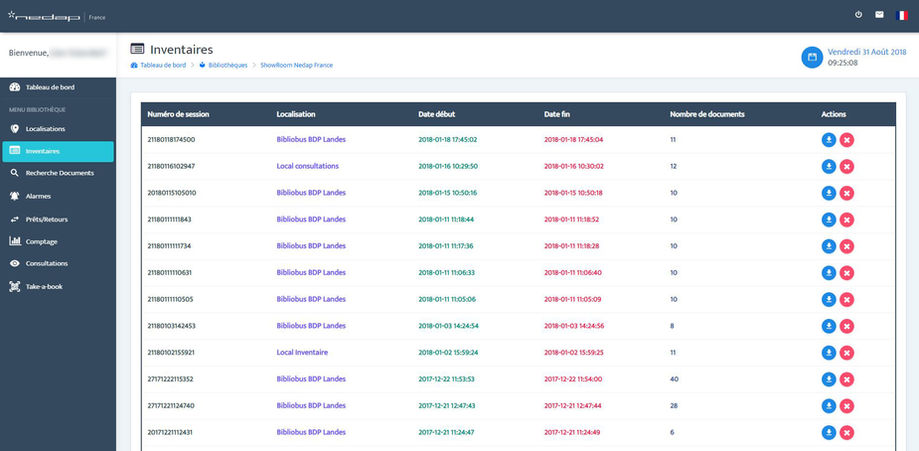Click Date fin column header
919x451 pixels.
[557, 114]
